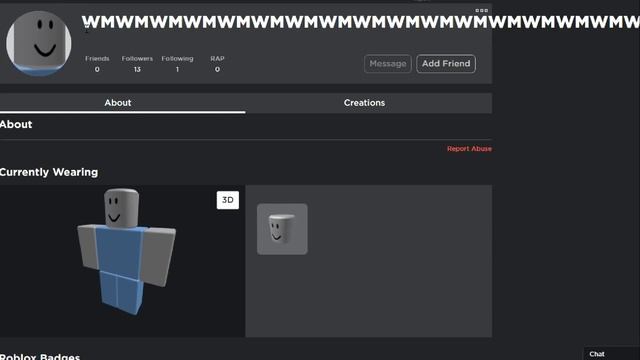Click the WMWMWM username heading
The height and width of the screenshot is (360, 640).
(x=360, y=22)
